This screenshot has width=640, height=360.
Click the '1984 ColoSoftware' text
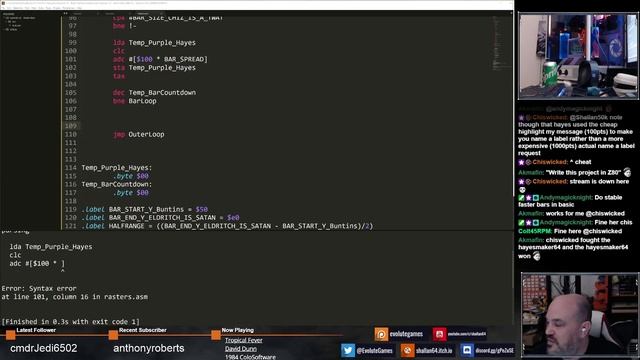(250, 357)
